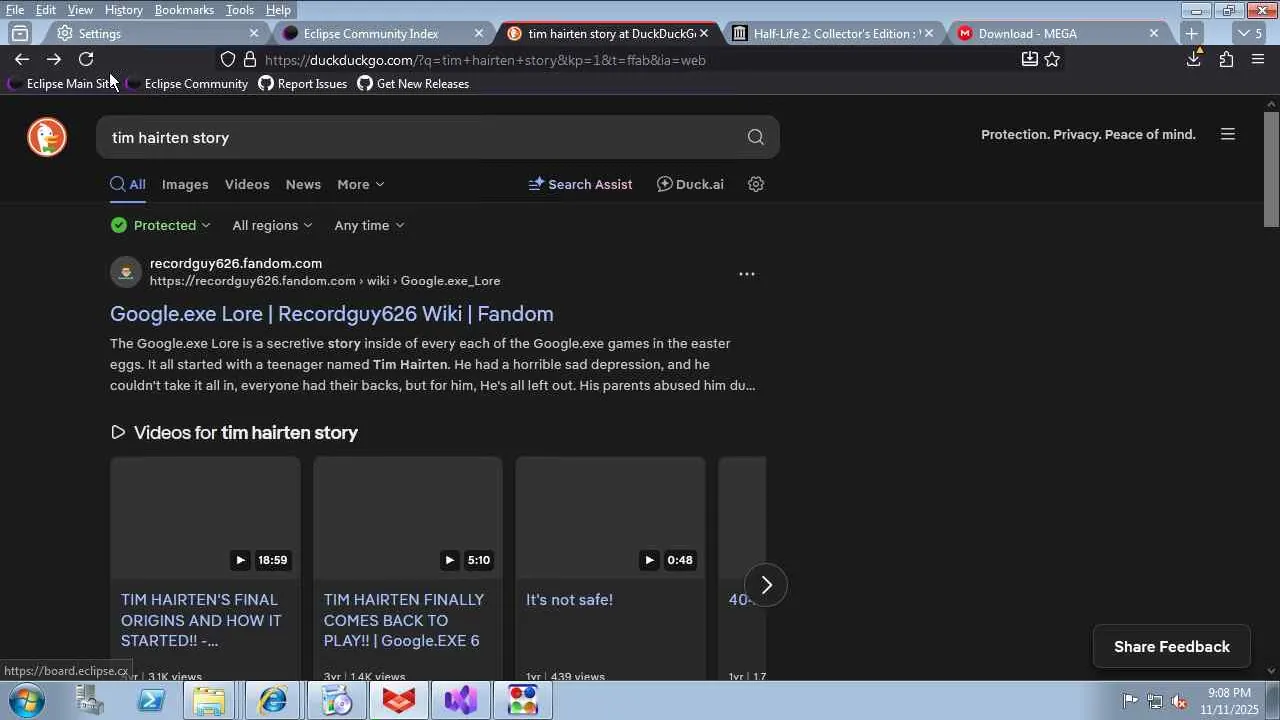The image size is (1280, 720).
Task: Open the Google.exe Lore Fandom result
Action: pyautogui.click(x=332, y=314)
